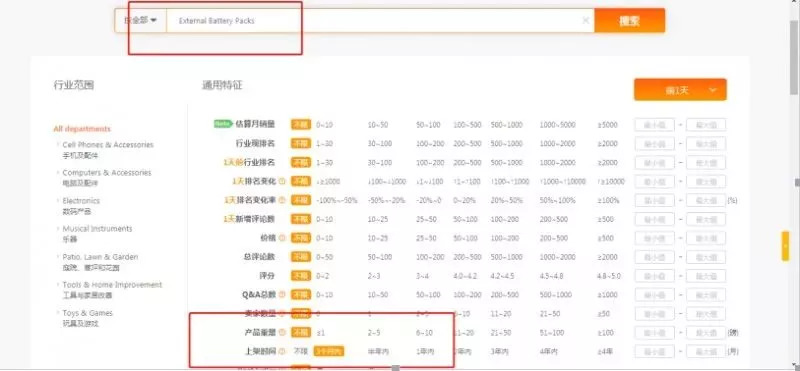Click the info icon beside 1天排名变化率
This screenshot has height=371, width=800.
[282, 200]
